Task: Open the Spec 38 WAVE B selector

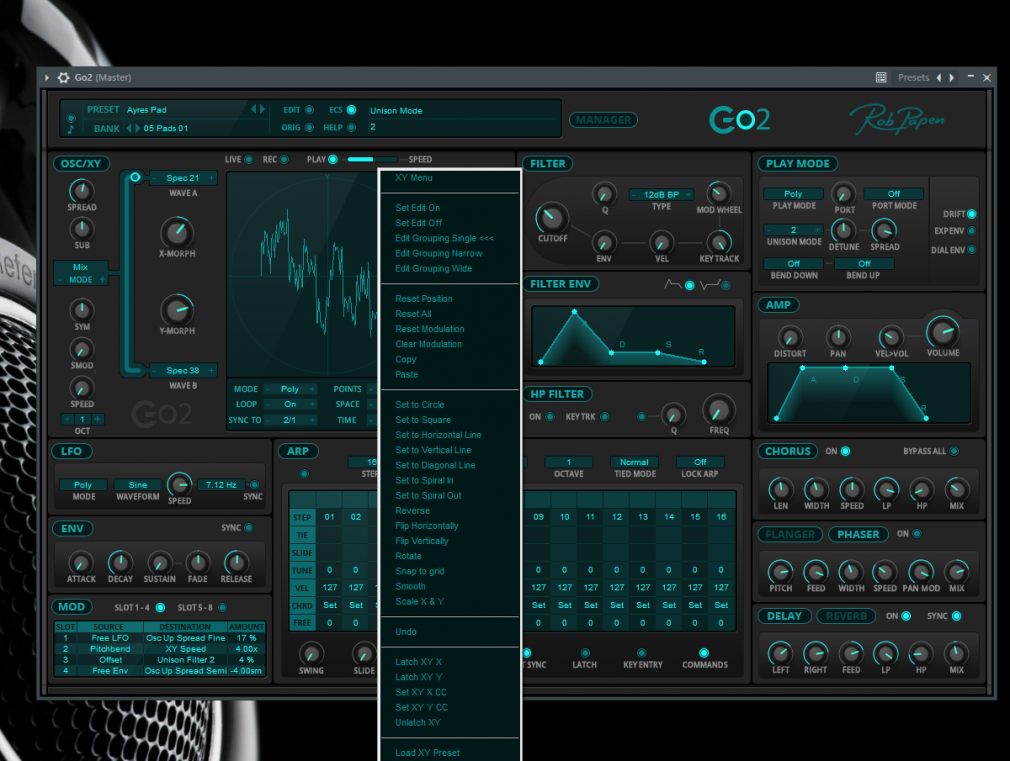Action: tap(183, 371)
